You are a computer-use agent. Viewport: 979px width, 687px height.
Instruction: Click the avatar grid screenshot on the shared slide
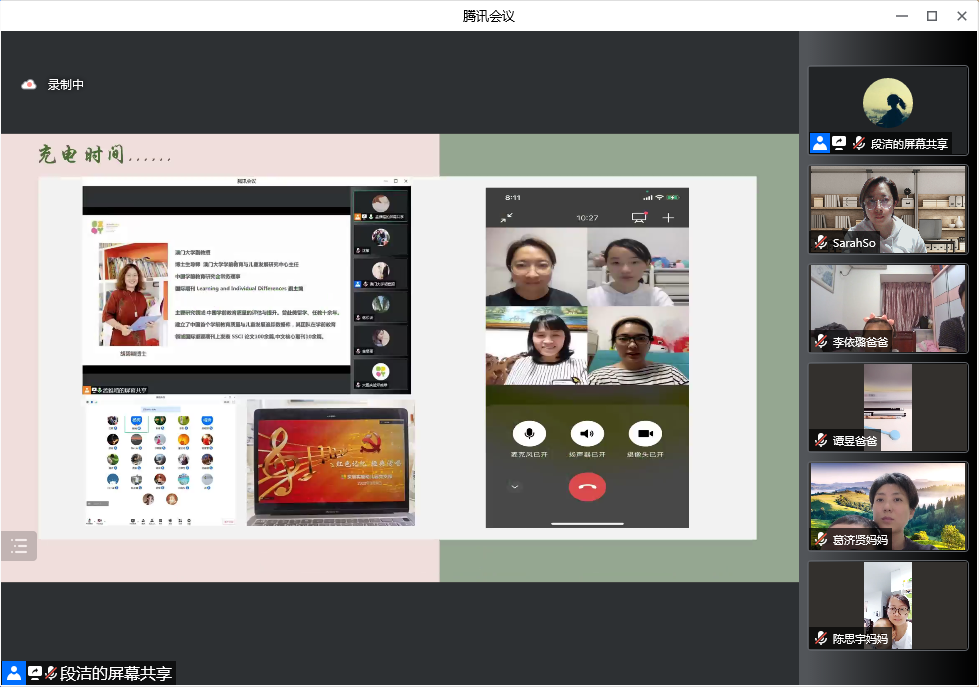coord(160,460)
